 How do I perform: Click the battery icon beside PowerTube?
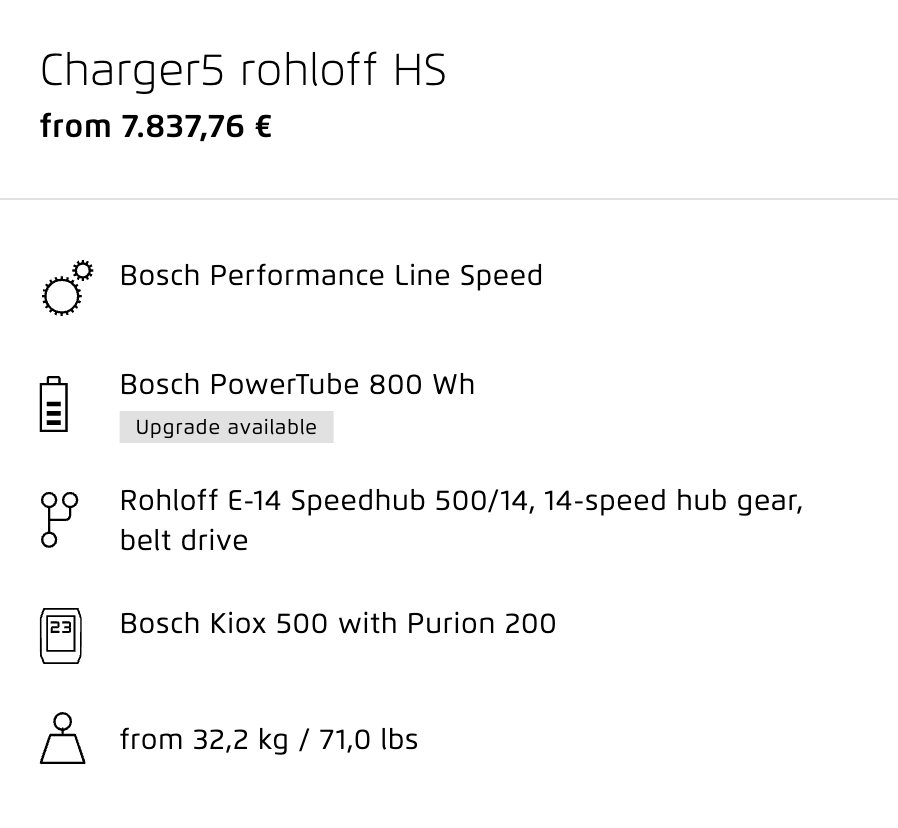54,404
